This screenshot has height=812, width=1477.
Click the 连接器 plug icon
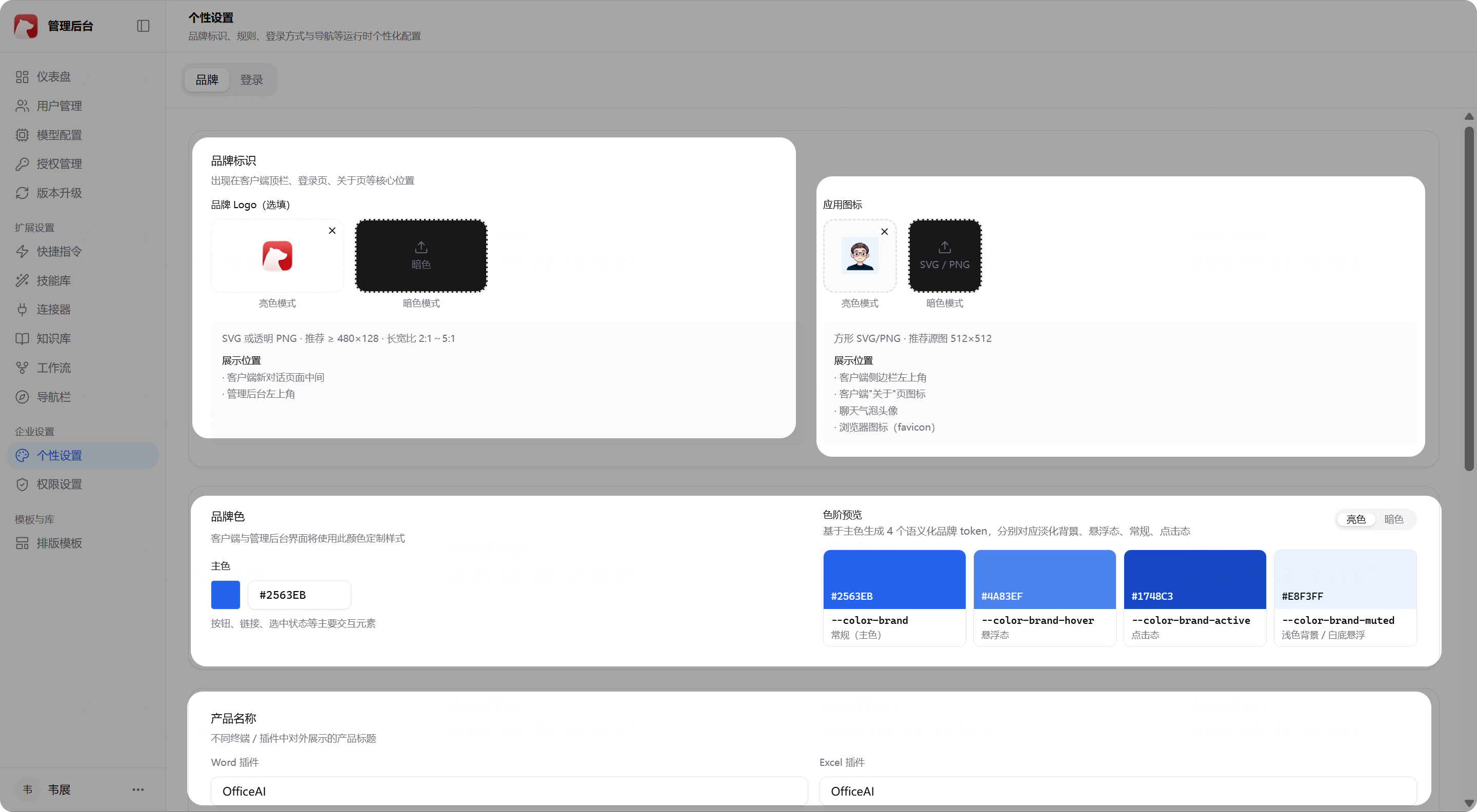22,310
